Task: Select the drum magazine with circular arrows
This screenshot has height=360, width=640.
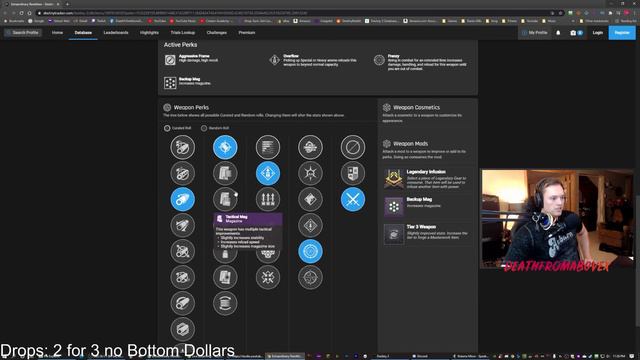Action: (x=225, y=303)
